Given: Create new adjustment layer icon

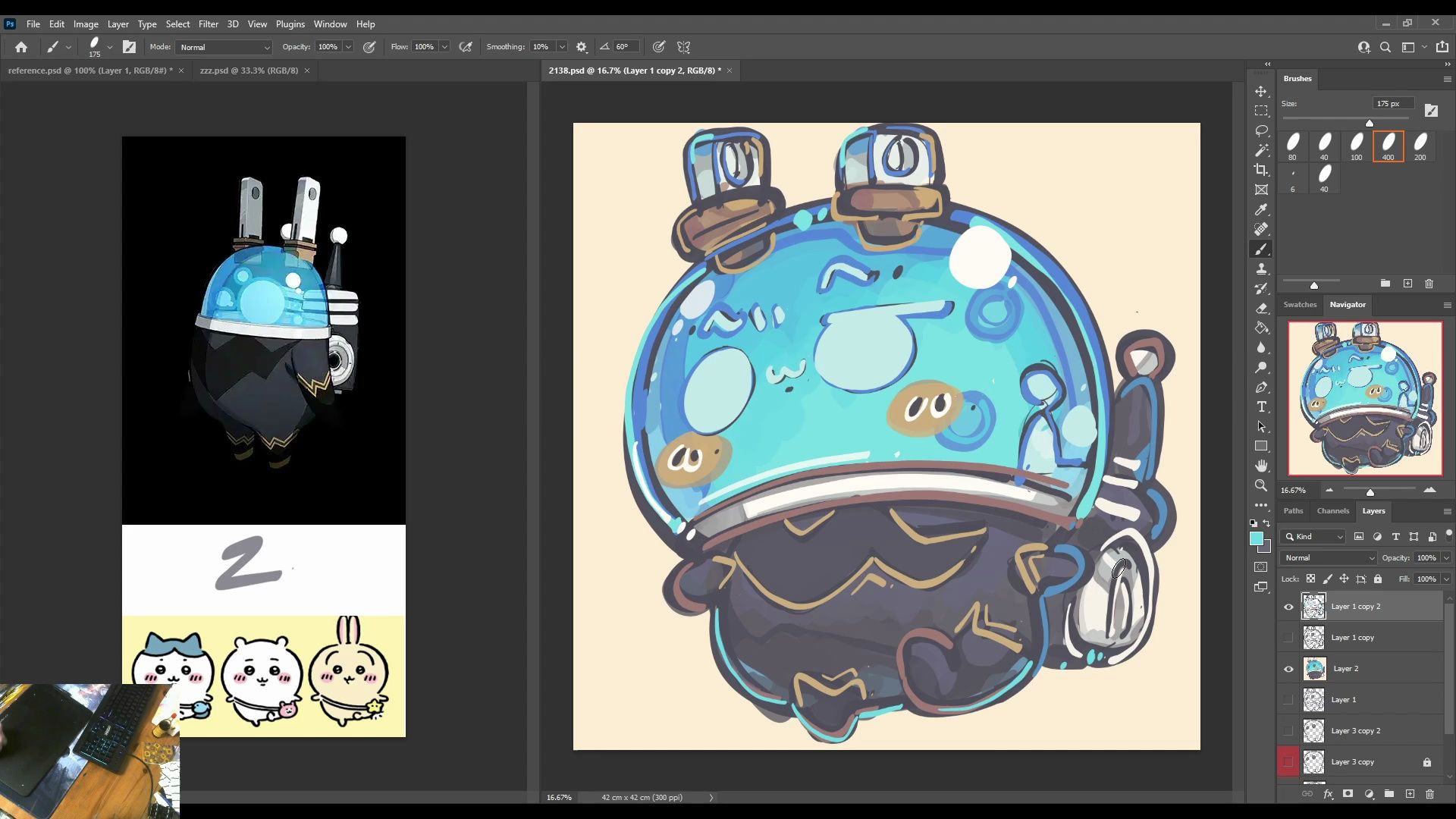Looking at the screenshot, I should click(x=1369, y=794).
